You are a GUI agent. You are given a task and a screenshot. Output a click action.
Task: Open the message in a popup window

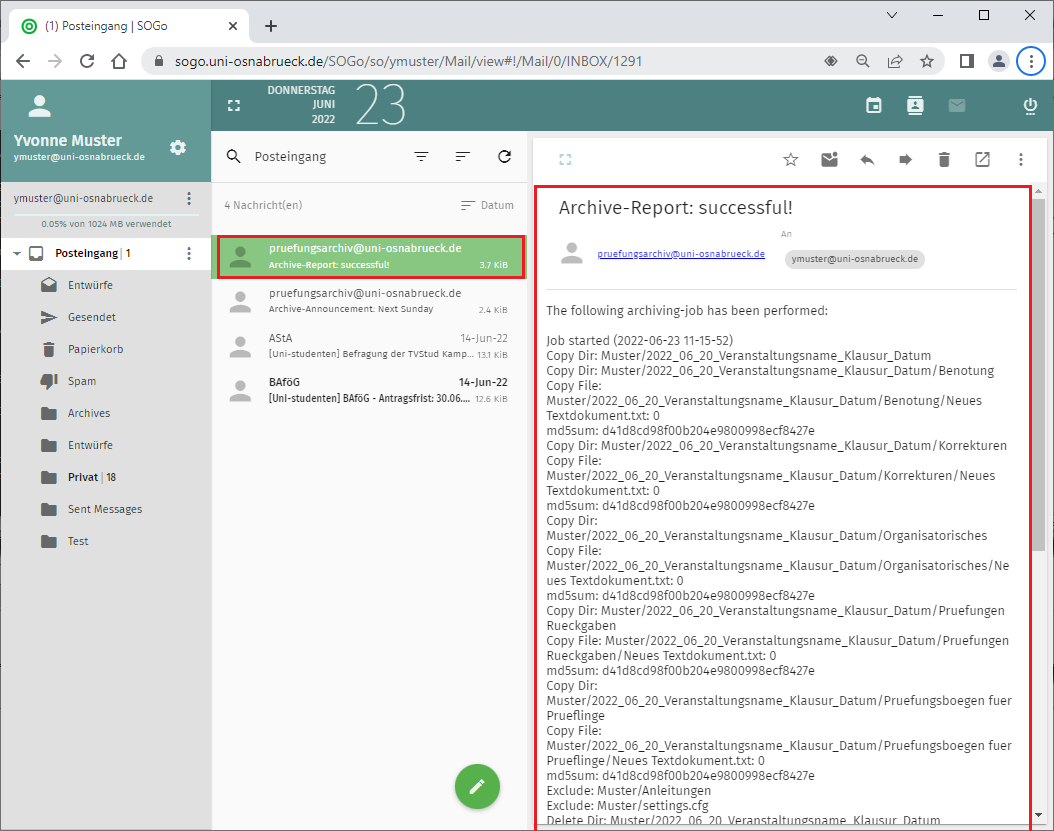pyautogui.click(x=982, y=159)
